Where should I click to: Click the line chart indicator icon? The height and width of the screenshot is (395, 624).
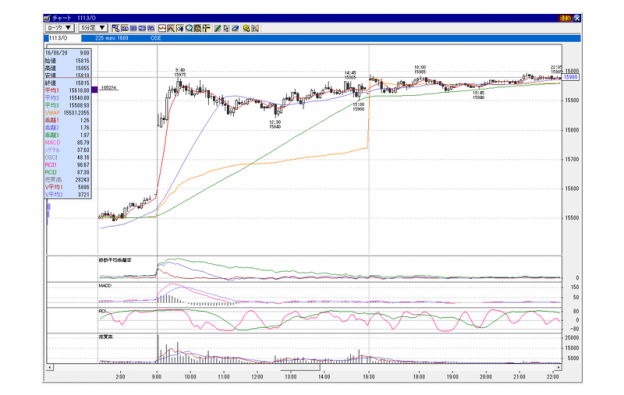[x=162, y=28]
